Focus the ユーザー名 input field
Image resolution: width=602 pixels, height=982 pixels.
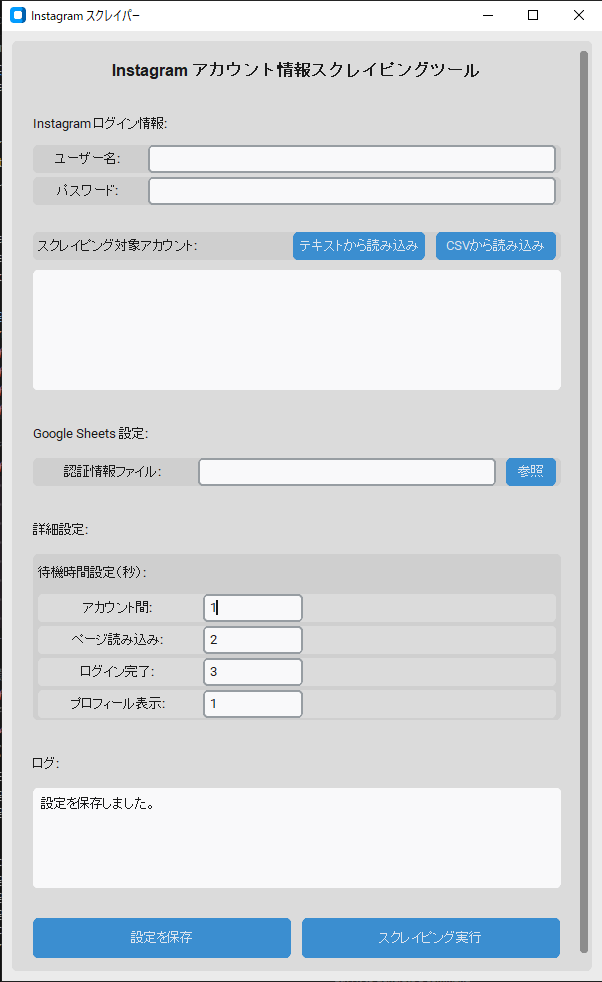point(351,159)
